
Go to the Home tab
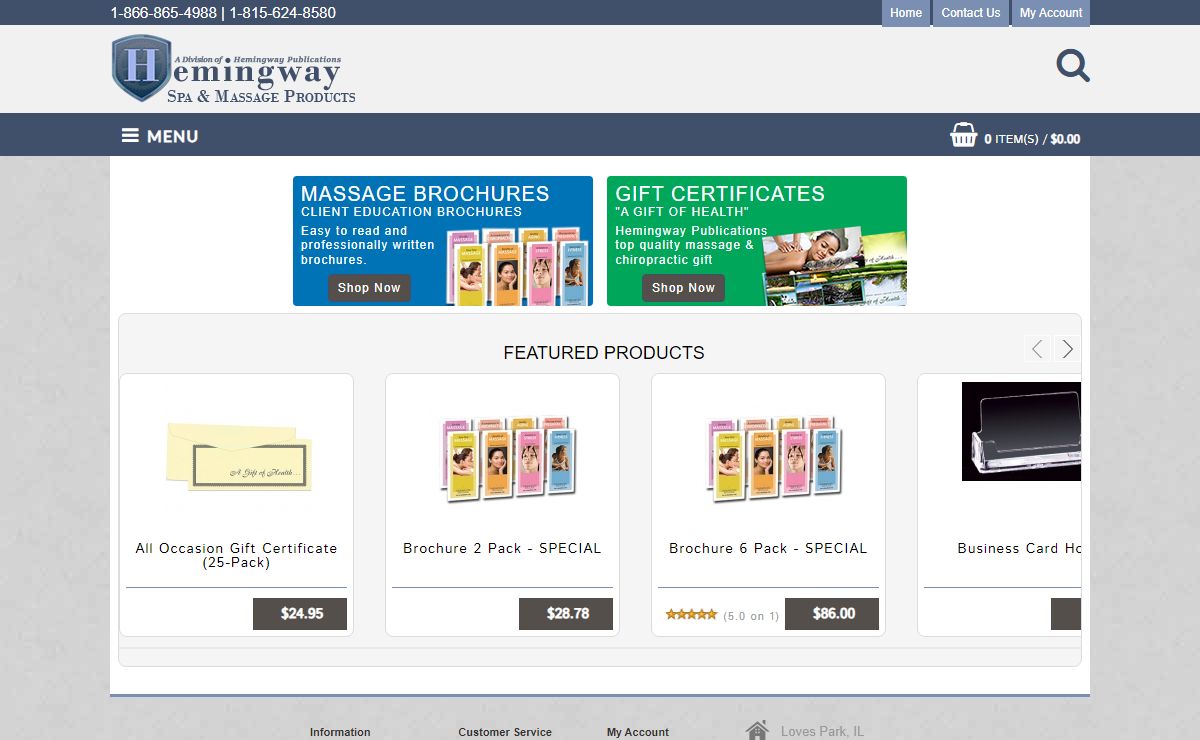pos(906,13)
